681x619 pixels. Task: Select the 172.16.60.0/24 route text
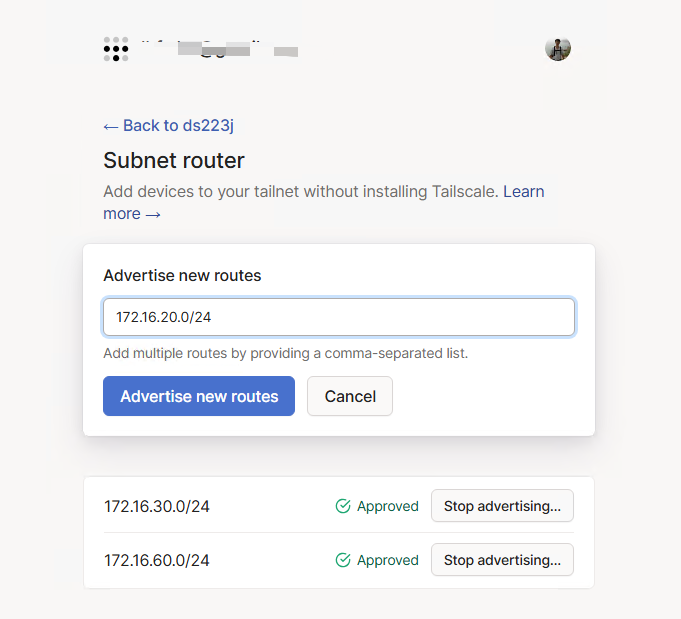coord(157,560)
